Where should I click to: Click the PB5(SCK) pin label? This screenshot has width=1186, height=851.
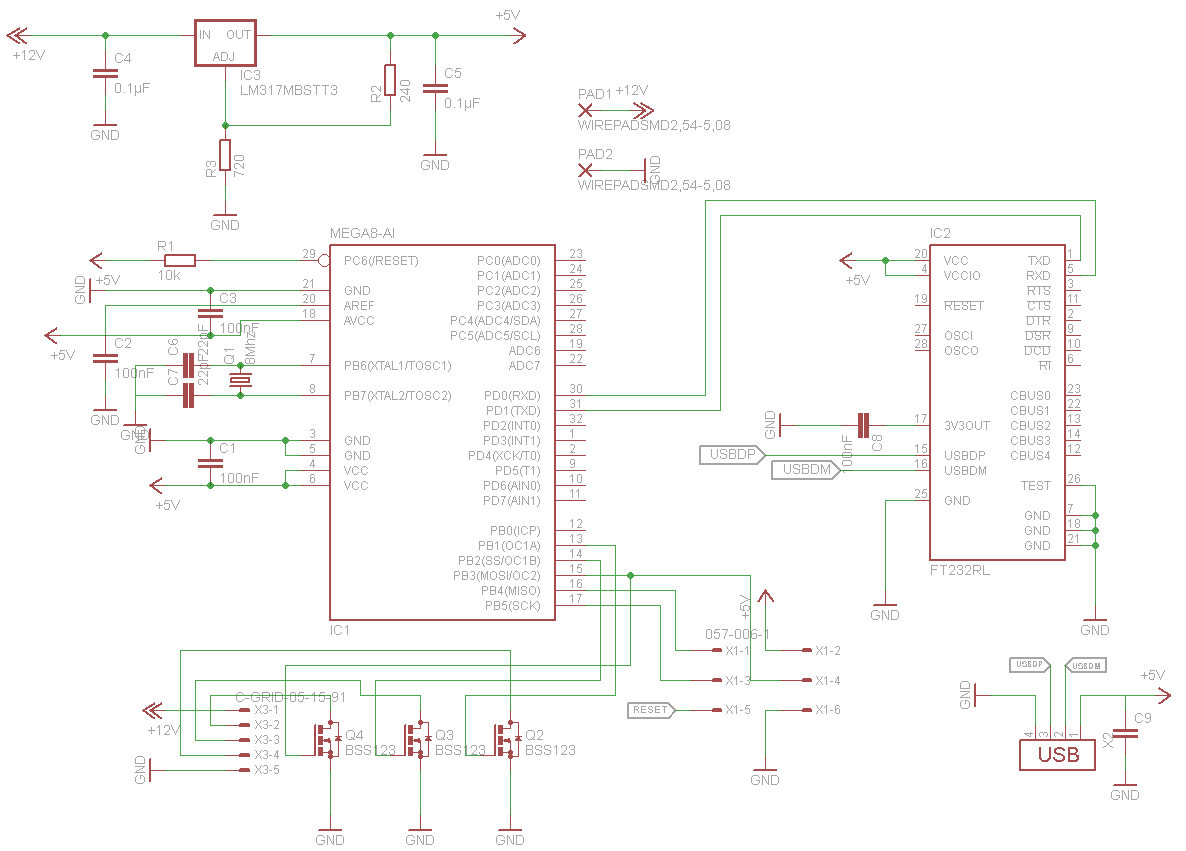click(513, 606)
